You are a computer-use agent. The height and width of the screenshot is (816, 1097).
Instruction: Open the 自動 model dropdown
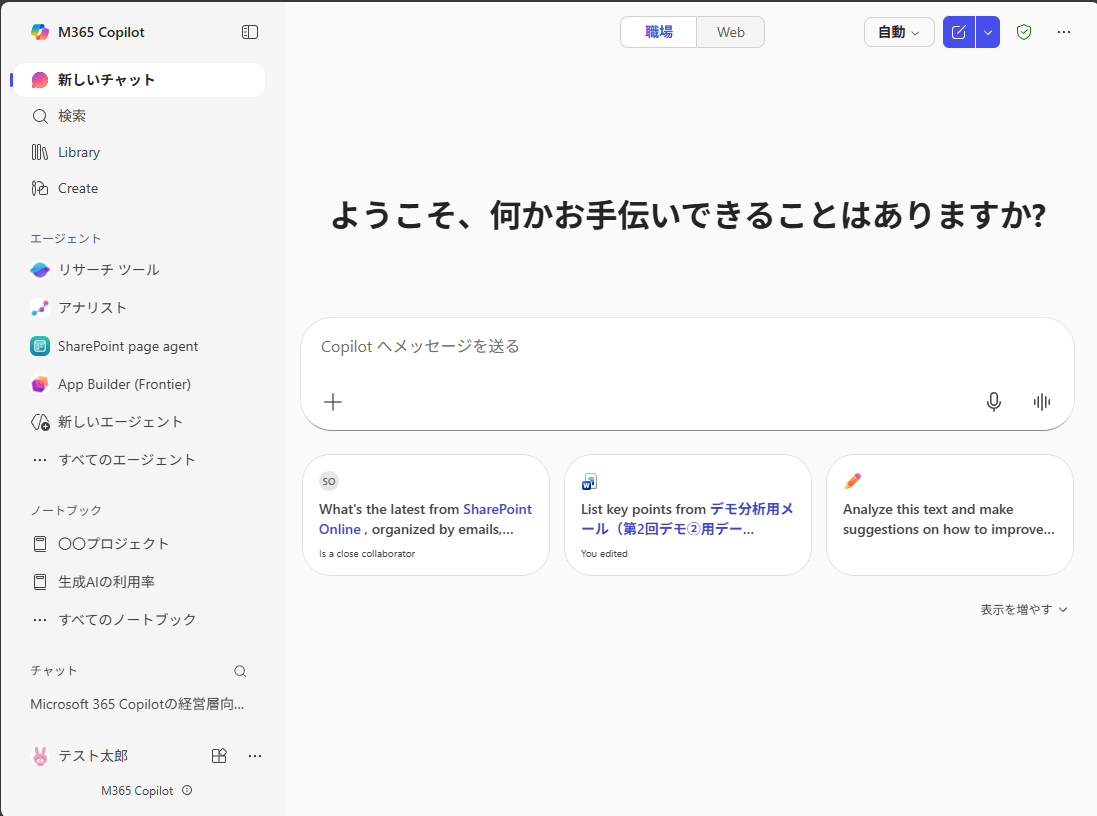click(898, 32)
